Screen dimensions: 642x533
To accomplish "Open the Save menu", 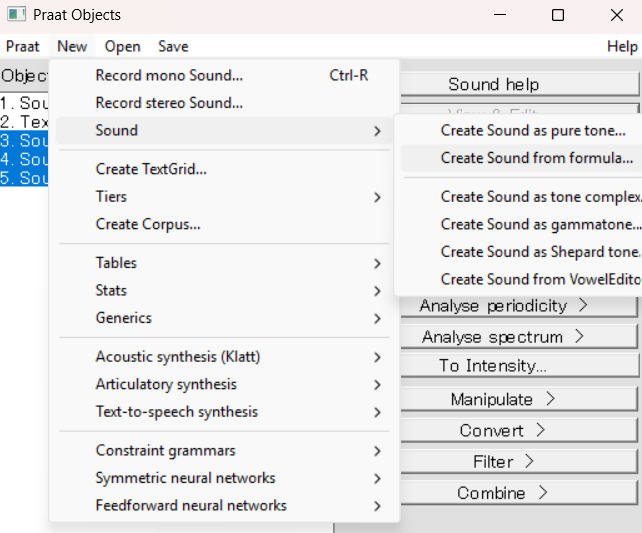I will point(173,46).
